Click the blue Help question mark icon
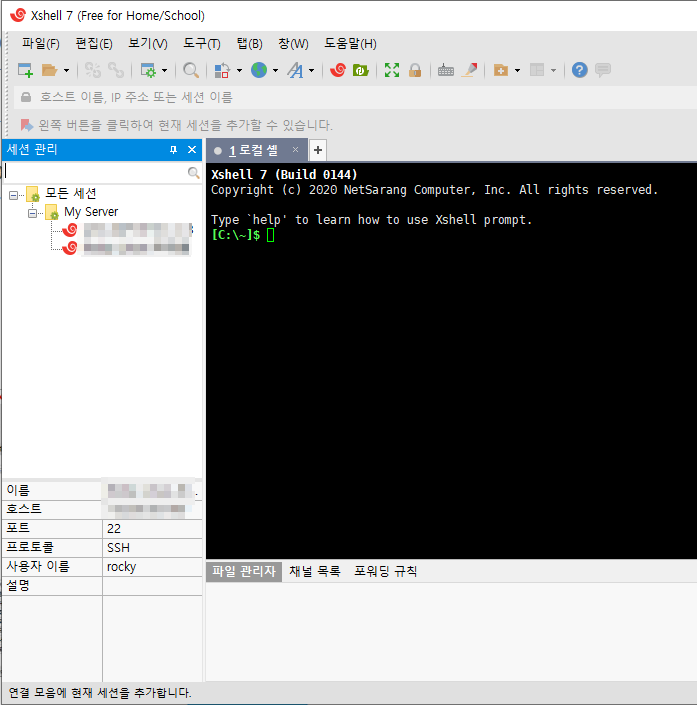697x705 pixels. 580,70
